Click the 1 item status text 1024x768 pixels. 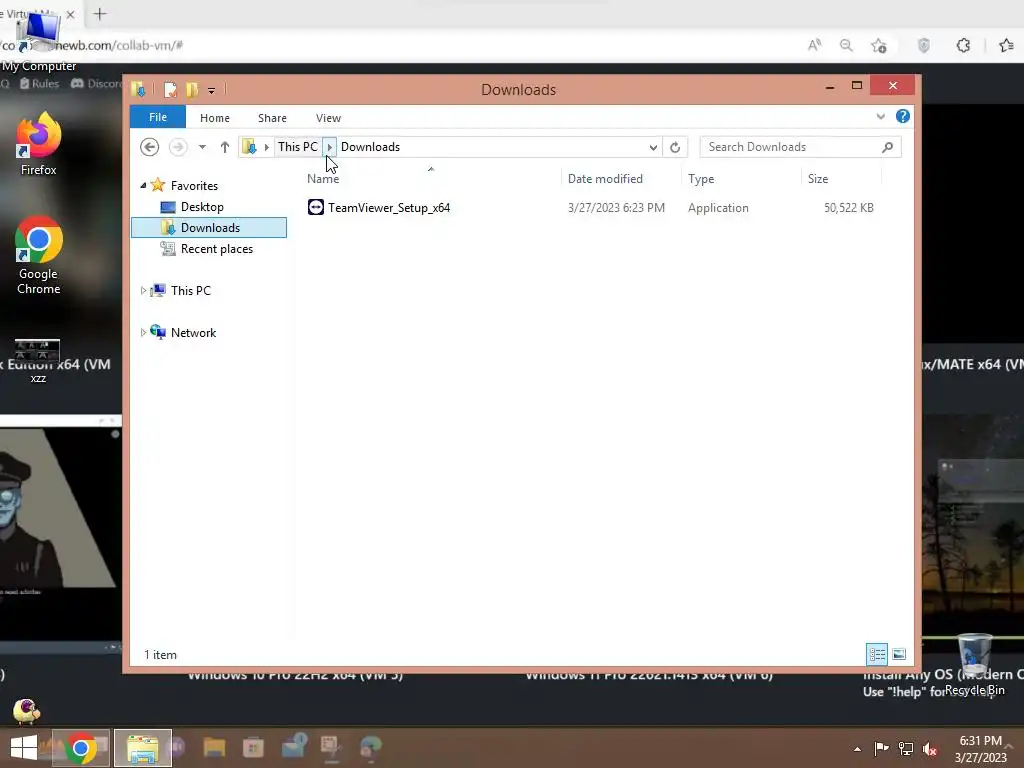(x=160, y=654)
